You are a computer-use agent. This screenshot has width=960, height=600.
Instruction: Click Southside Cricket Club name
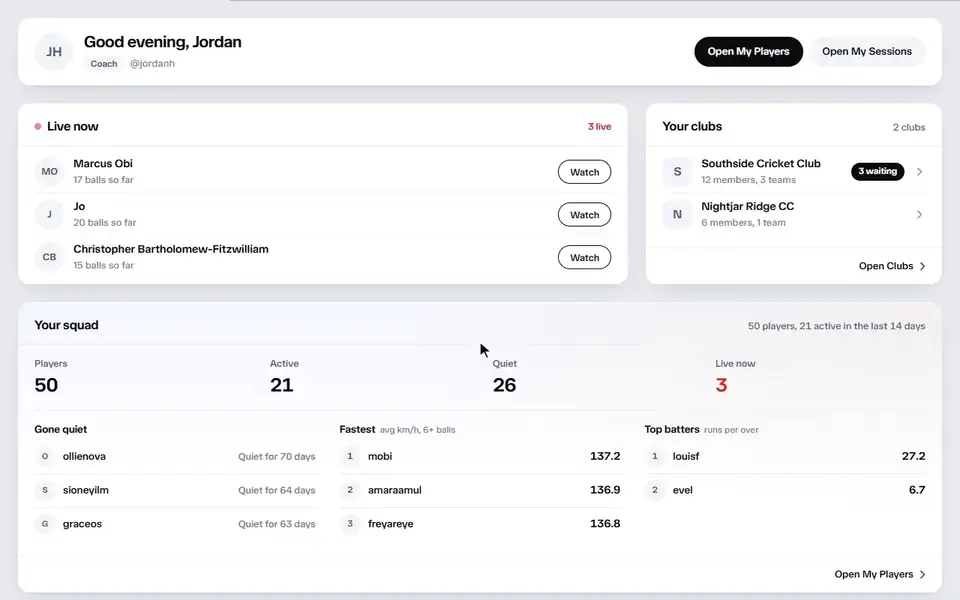coord(760,163)
